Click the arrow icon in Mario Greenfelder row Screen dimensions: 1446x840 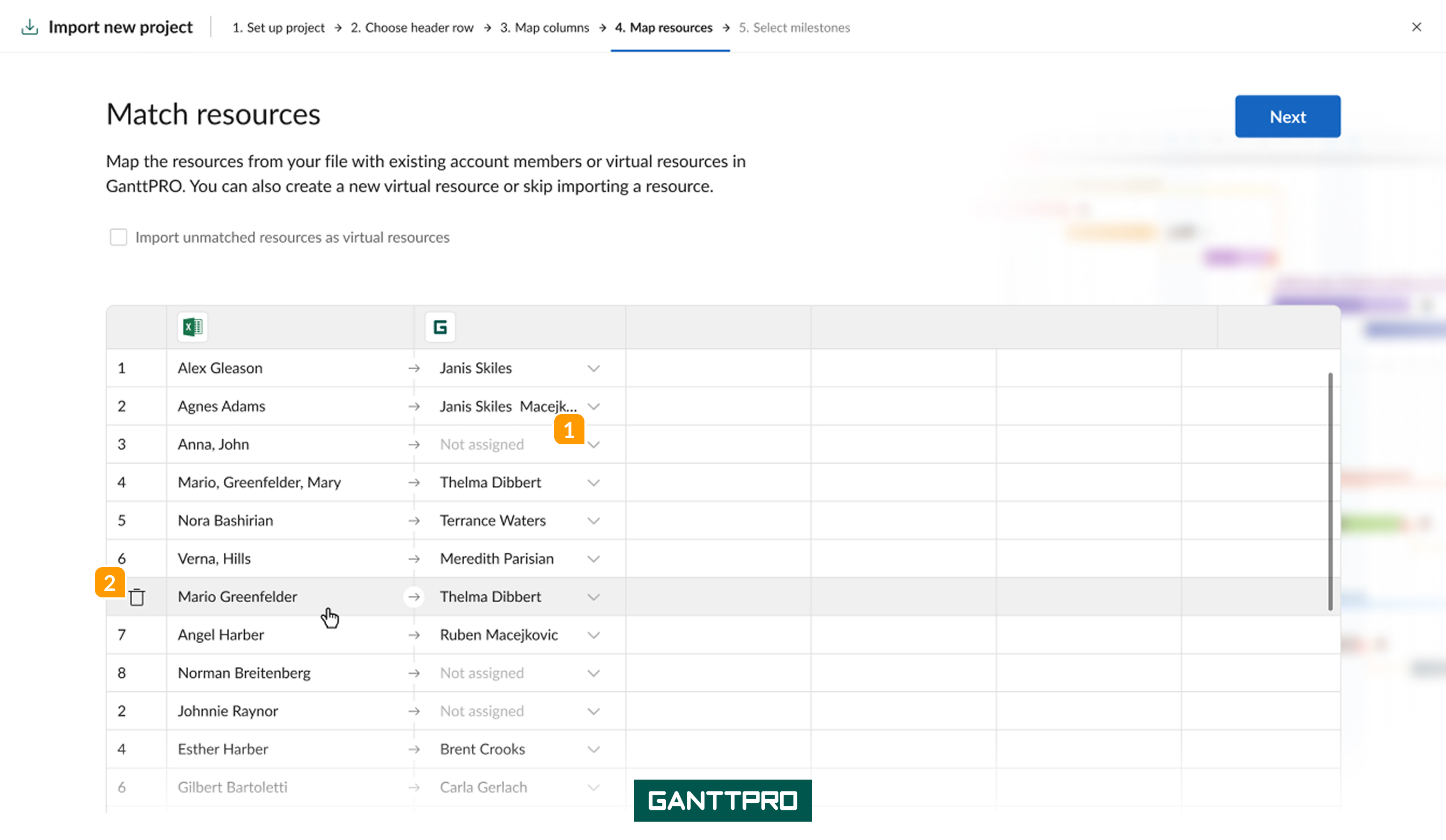[x=414, y=597]
